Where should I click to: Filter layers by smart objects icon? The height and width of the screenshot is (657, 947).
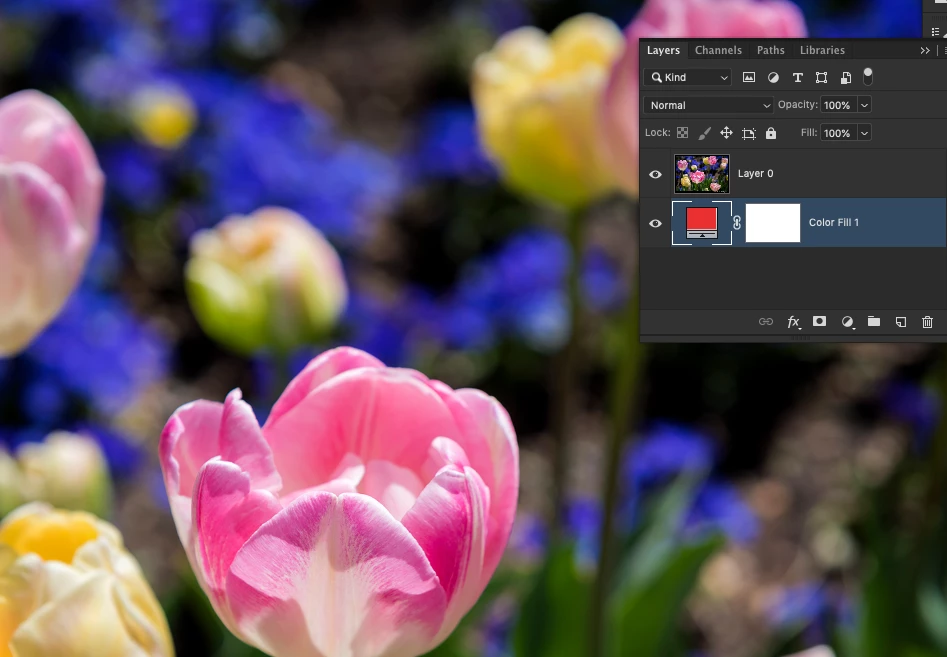click(x=846, y=77)
